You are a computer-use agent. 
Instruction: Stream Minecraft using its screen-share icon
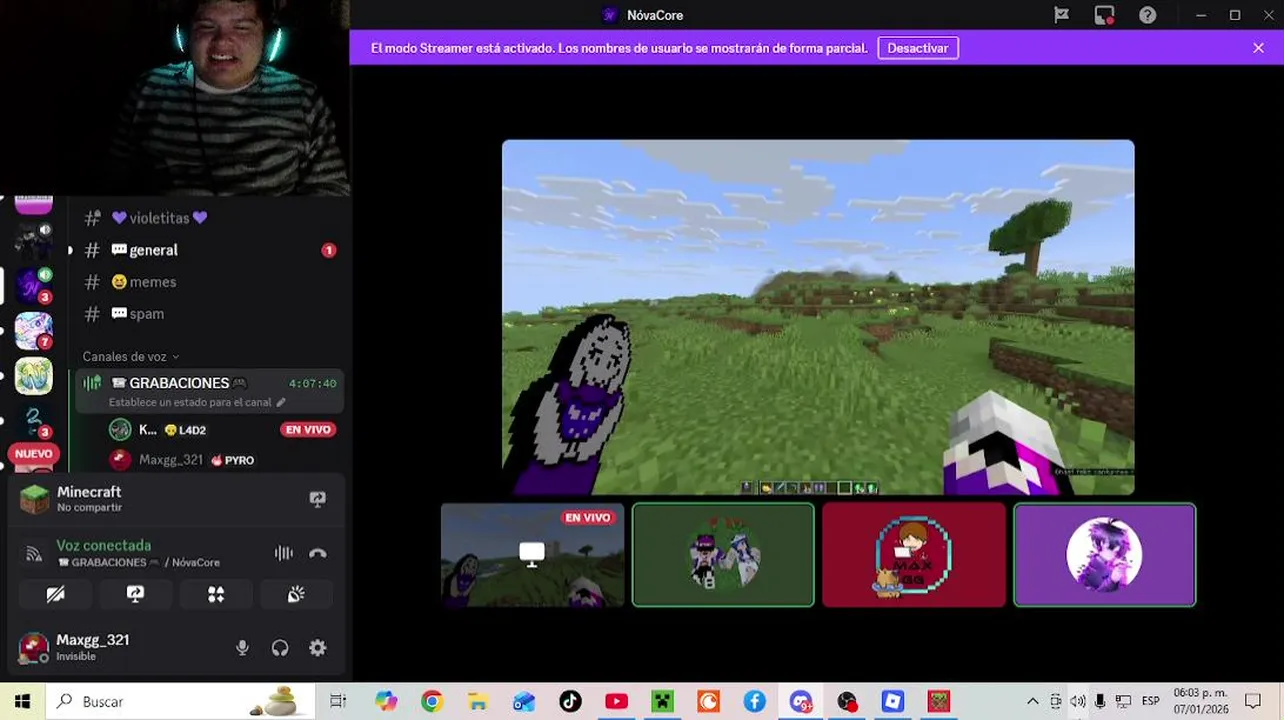[x=318, y=499]
